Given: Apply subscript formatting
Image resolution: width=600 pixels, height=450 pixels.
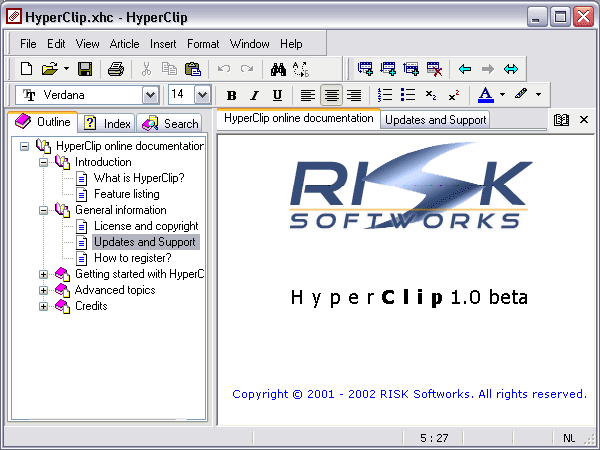Looking at the screenshot, I should [431, 95].
